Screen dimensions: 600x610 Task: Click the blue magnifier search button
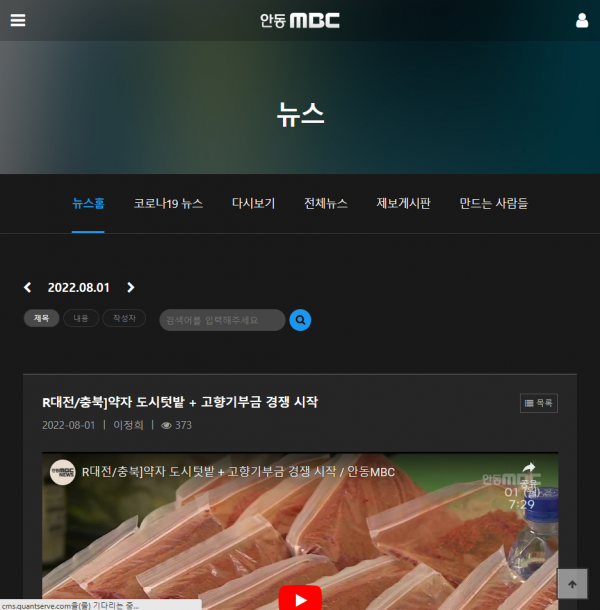pyautogui.click(x=300, y=320)
